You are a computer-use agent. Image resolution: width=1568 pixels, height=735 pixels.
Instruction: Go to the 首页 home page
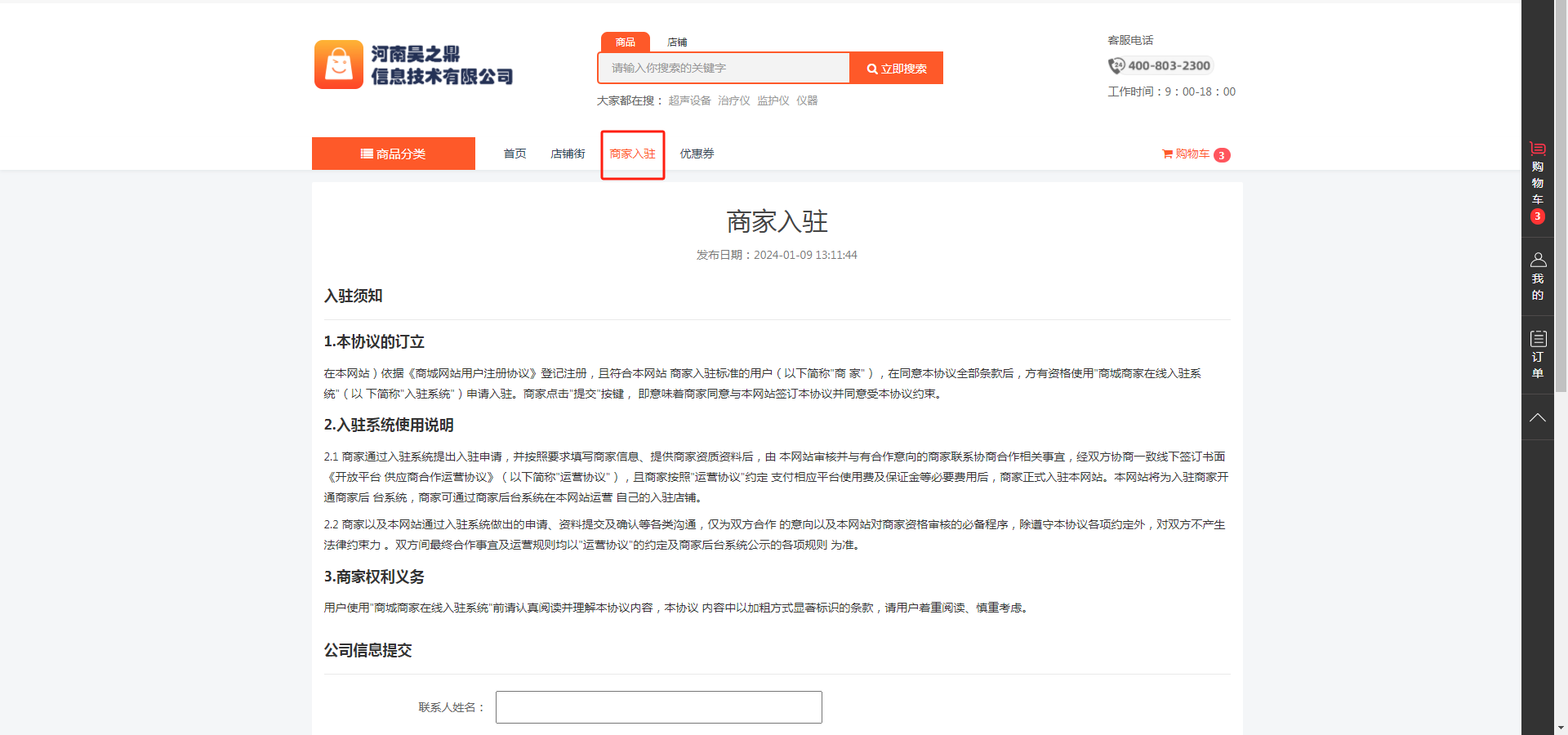(514, 154)
